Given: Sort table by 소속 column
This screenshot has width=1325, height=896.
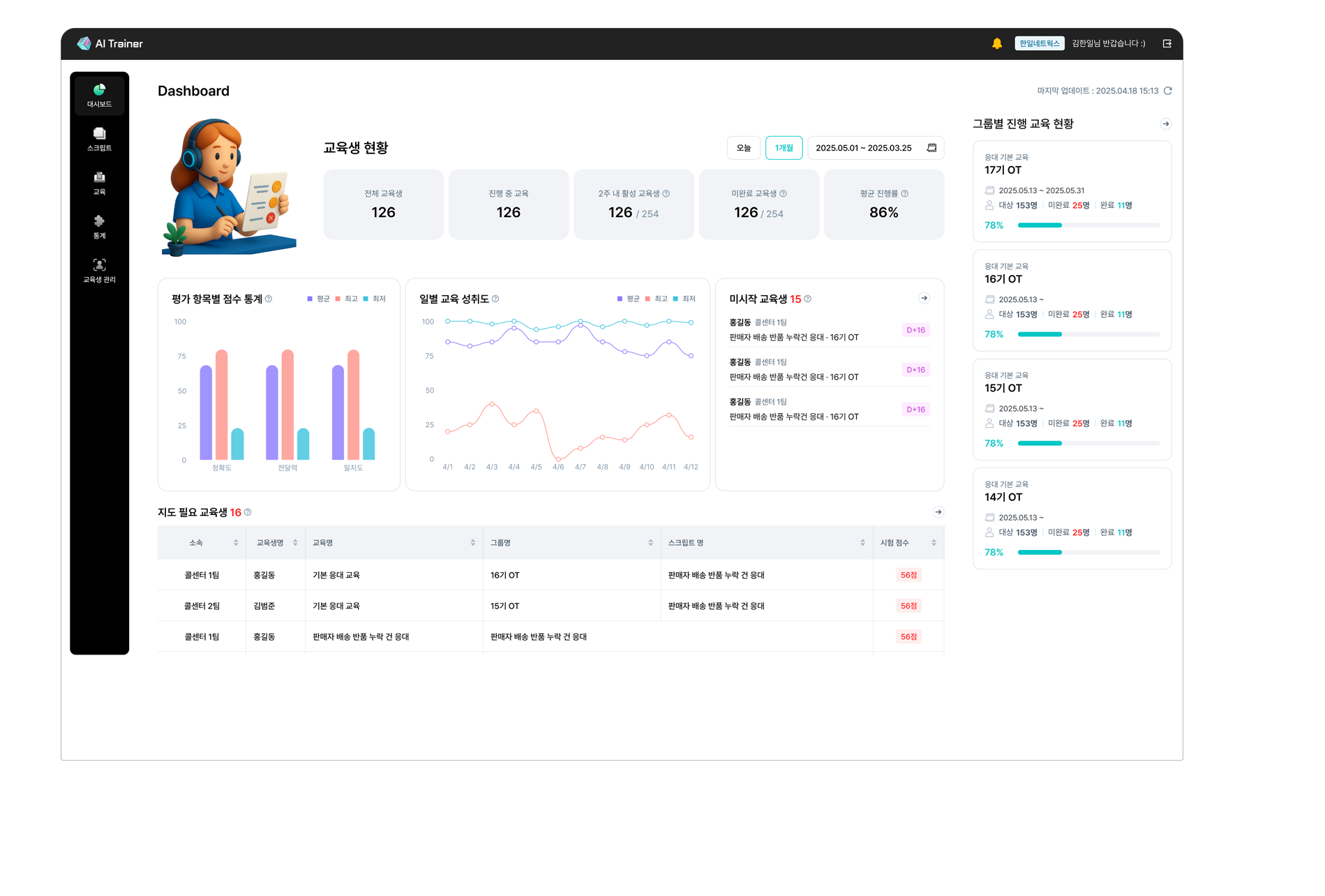Looking at the screenshot, I should pos(235,543).
